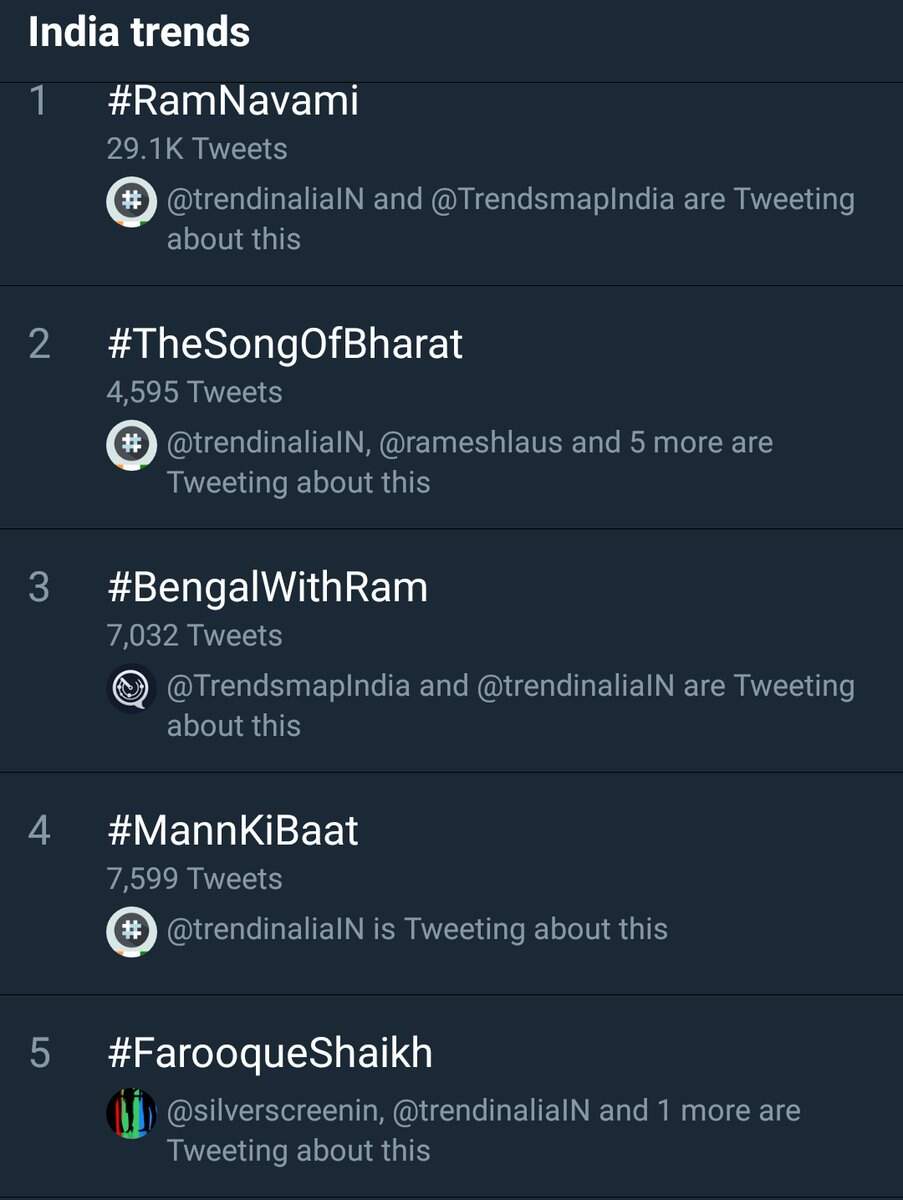Tap the rank number 1 entry
The width and height of the screenshot is (903, 1200).
[38, 101]
